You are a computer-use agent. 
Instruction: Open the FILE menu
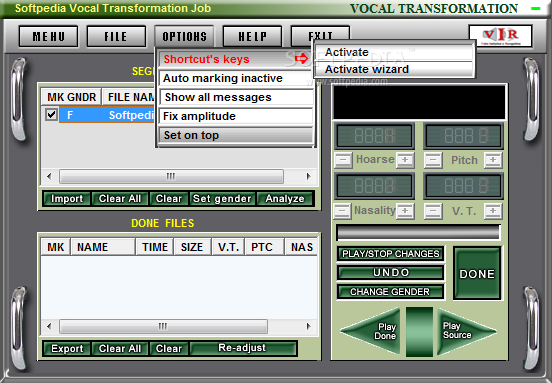(116, 36)
